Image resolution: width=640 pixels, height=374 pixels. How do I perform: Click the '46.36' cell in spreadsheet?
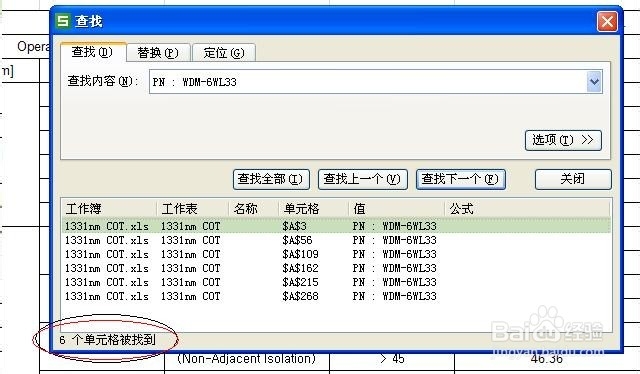[547, 359]
